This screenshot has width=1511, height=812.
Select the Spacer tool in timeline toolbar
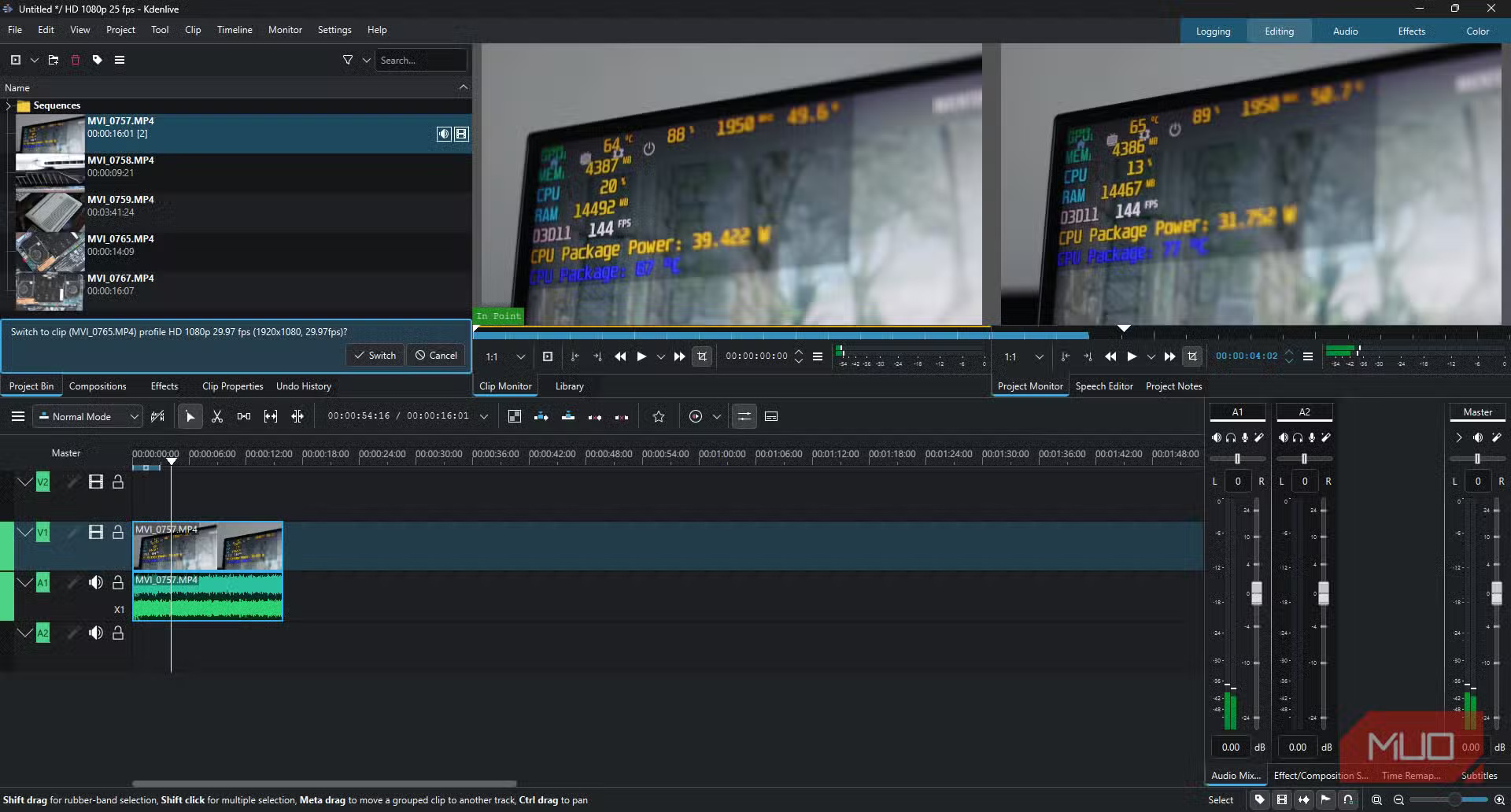tap(244, 416)
